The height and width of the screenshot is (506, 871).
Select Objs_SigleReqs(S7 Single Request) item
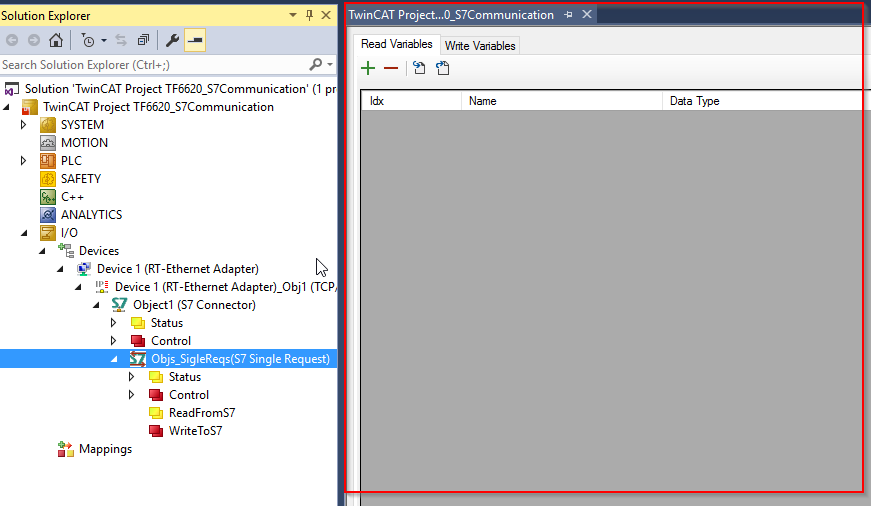(x=241, y=359)
